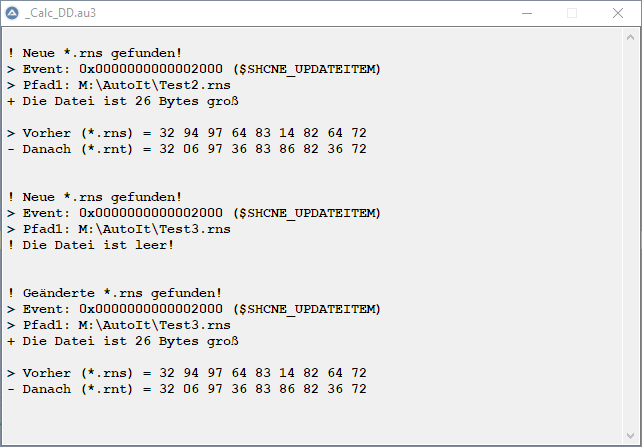Click the scrollbar up arrow
The image size is (642, 447).
coord(632,38)
